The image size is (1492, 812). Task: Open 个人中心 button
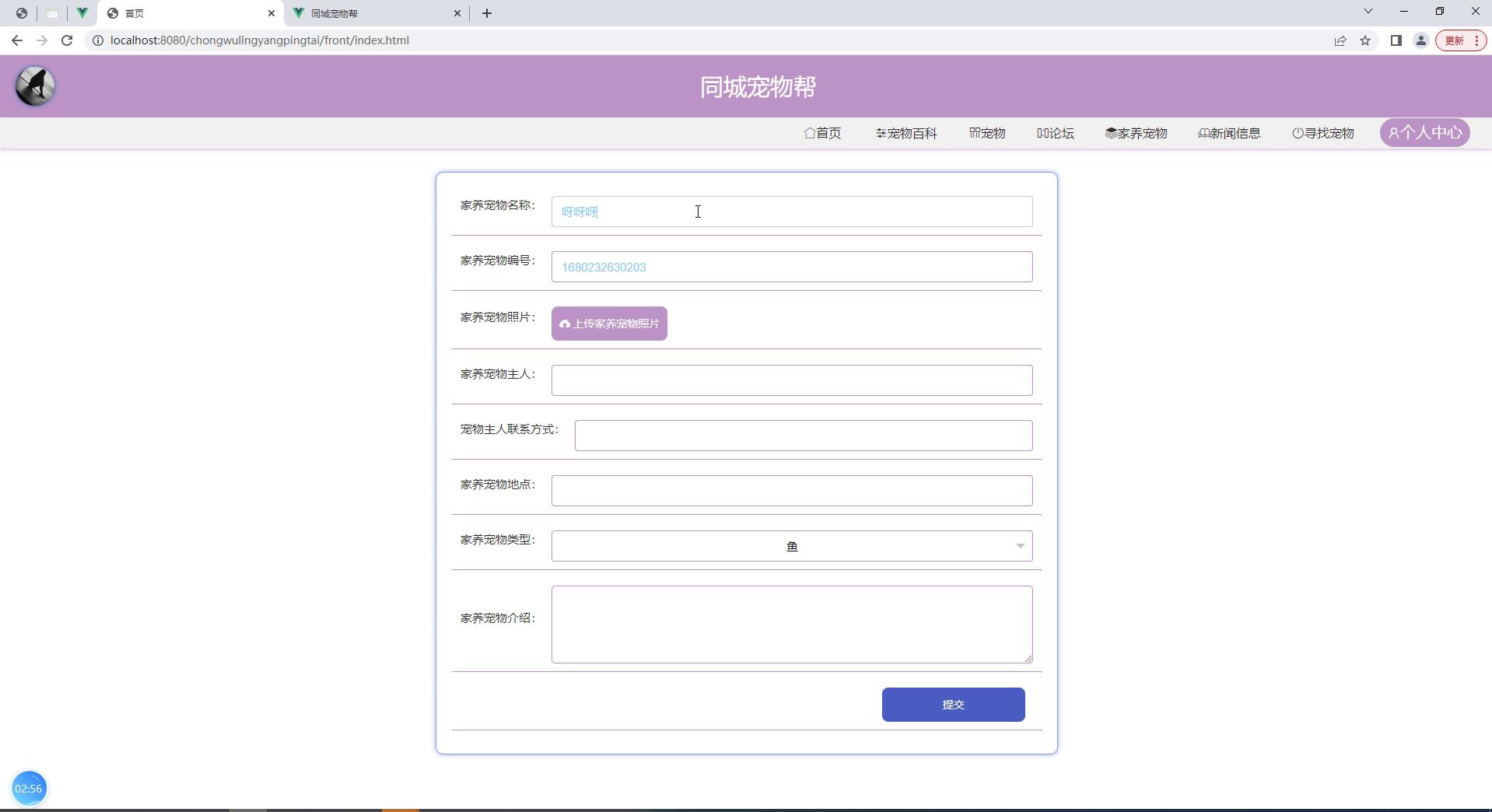(x=1425, y=132)
